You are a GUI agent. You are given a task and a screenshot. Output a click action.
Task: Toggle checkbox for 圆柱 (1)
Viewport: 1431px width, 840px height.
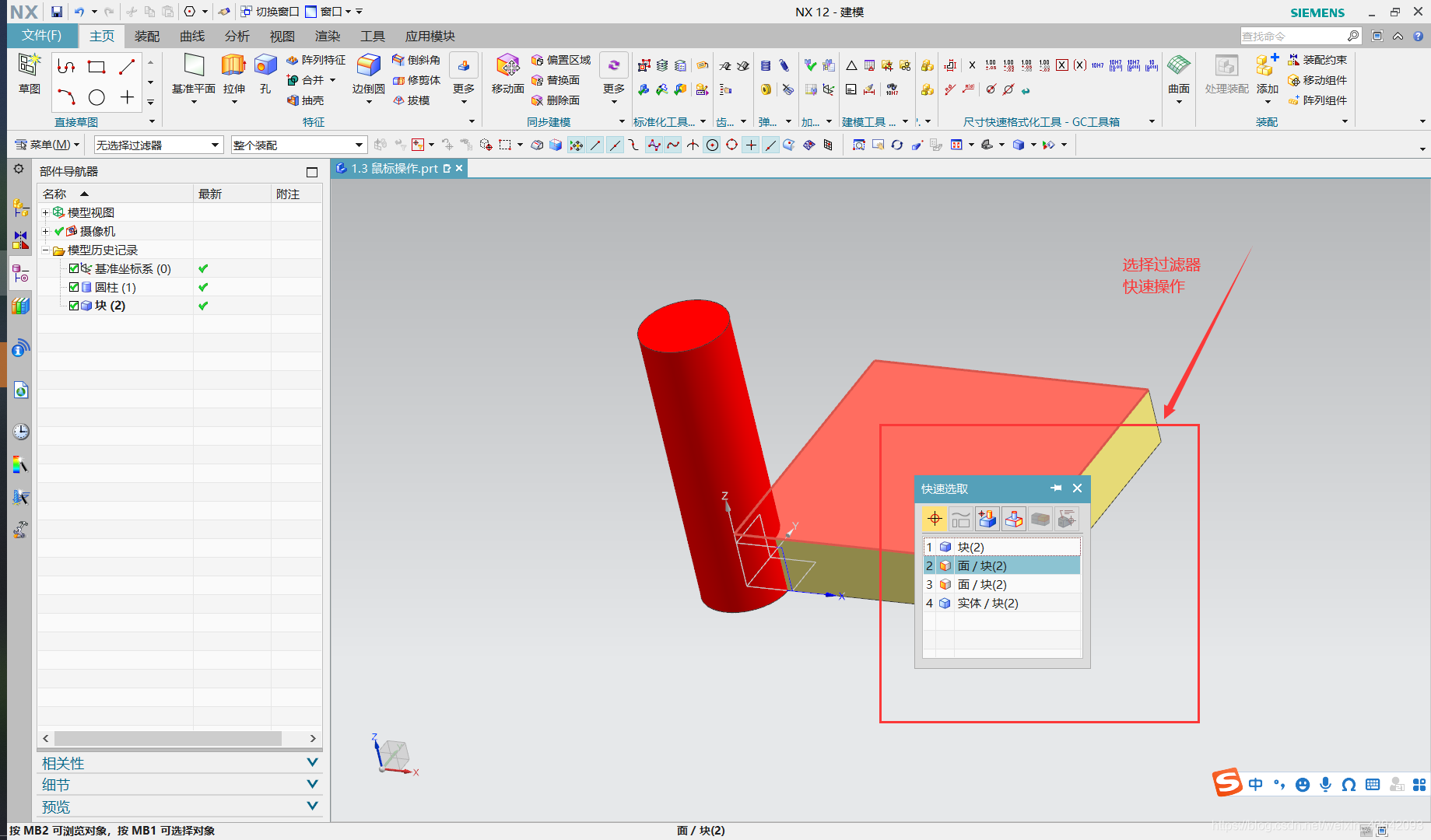(74, 287)
